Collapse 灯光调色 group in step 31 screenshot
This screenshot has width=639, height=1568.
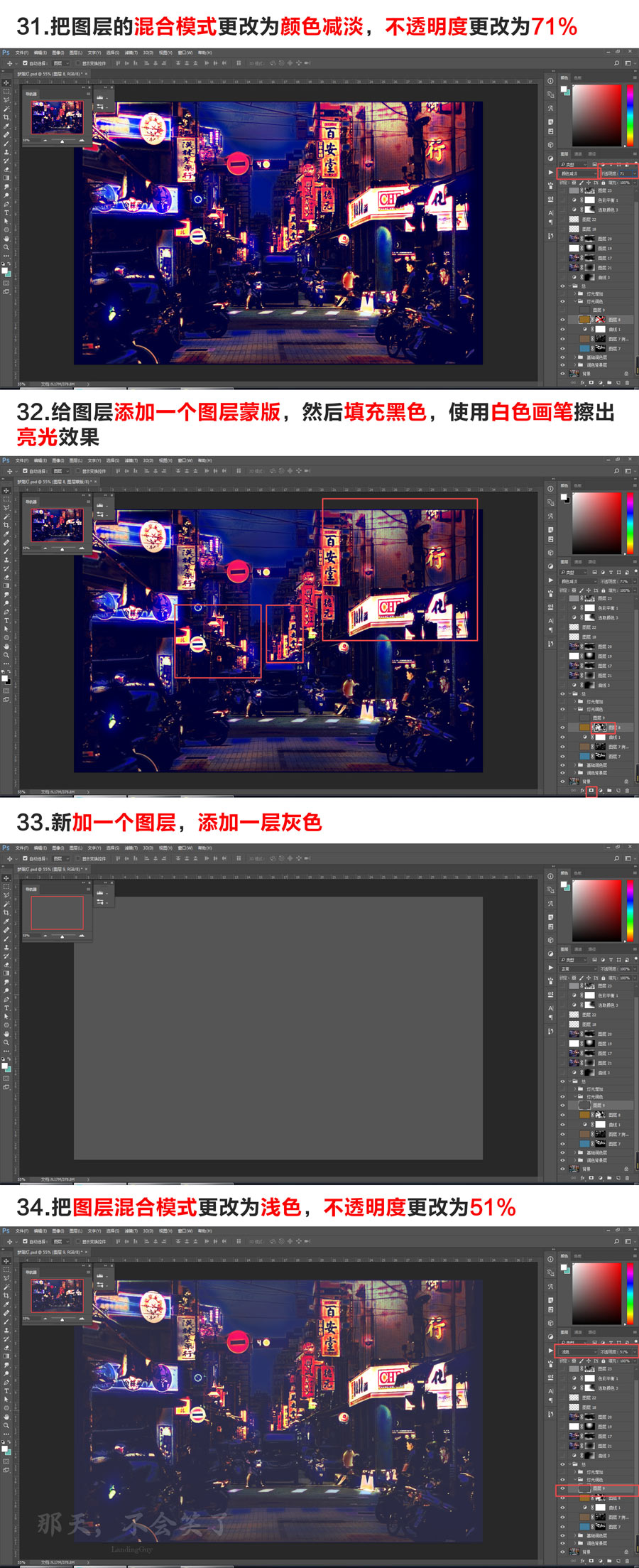(574, 301)
